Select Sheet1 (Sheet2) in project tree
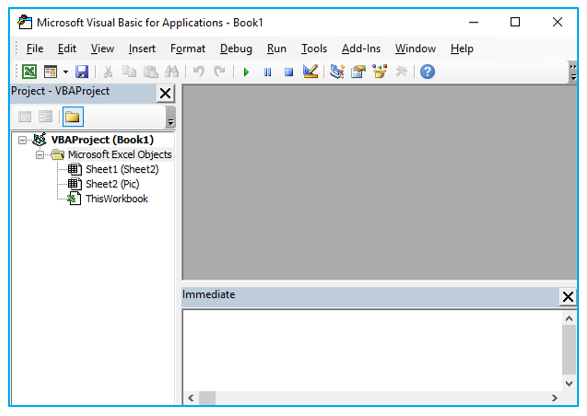 122,169
